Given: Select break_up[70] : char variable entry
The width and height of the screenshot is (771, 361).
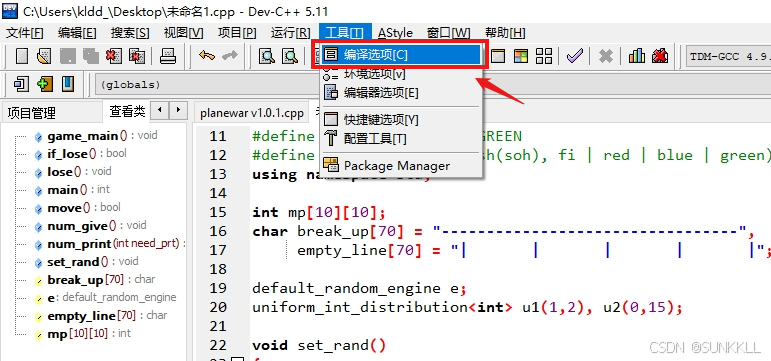Looking at the screenshot, I should pos(95,280).
